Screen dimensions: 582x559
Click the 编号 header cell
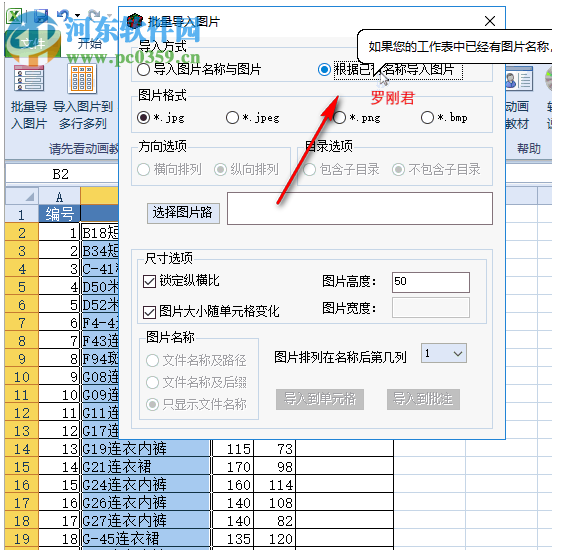coord(59,214)
